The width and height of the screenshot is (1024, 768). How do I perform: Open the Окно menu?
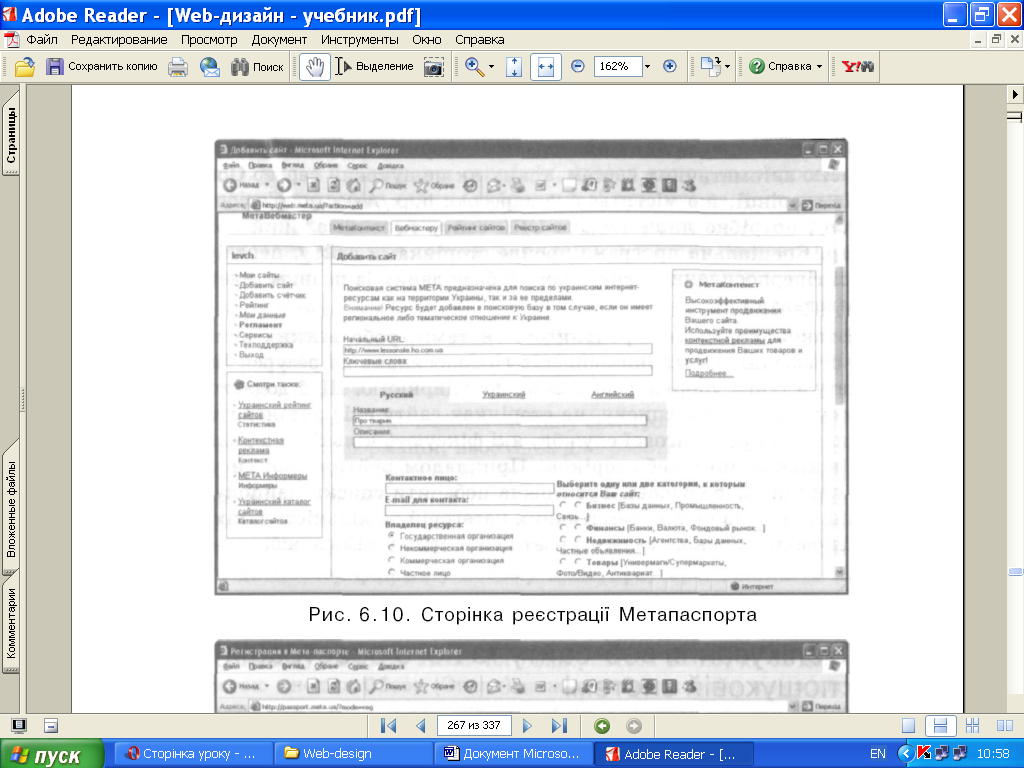coord(426,40)
